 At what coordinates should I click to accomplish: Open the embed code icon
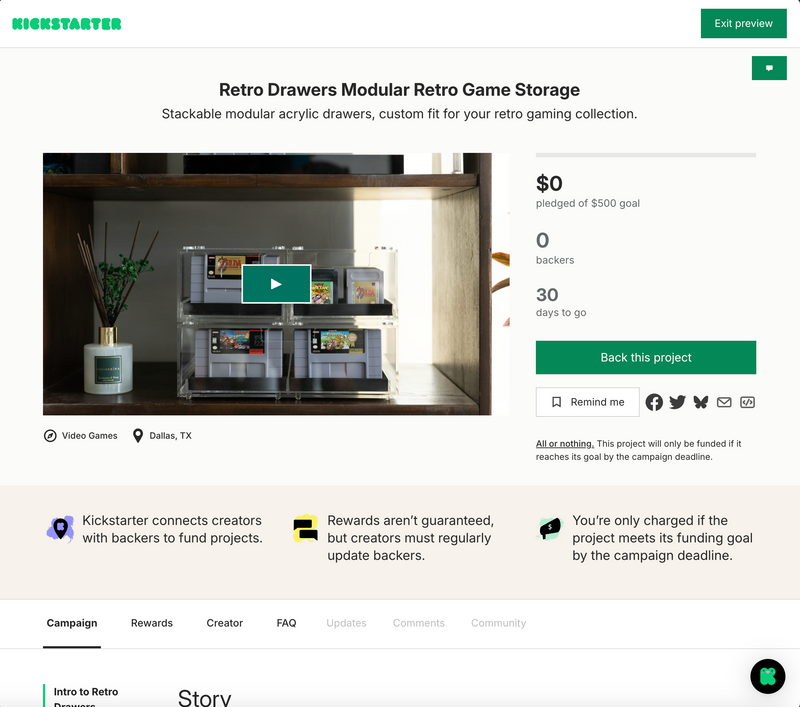tap(747, 402)
